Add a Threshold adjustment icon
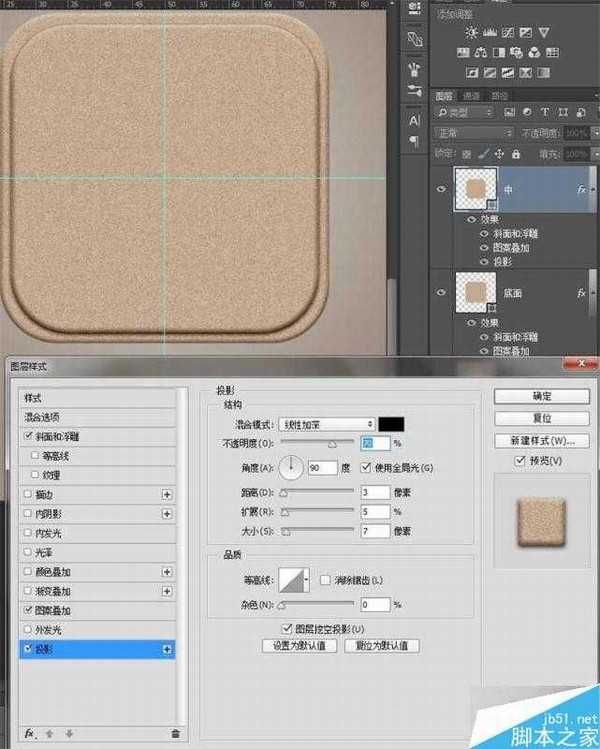 coord(508,73)
